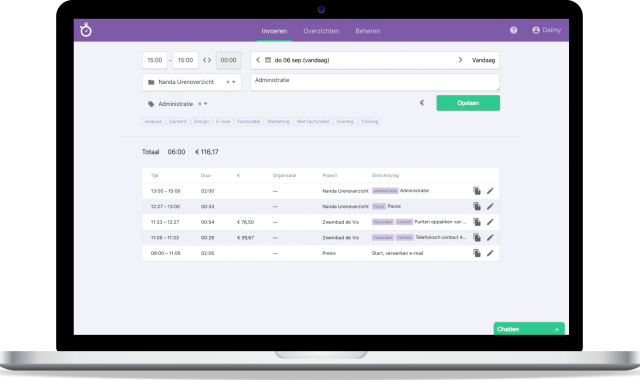
Task: Toggle the euro billable icon
Action: pyautogui.click(x=422, y=103)
